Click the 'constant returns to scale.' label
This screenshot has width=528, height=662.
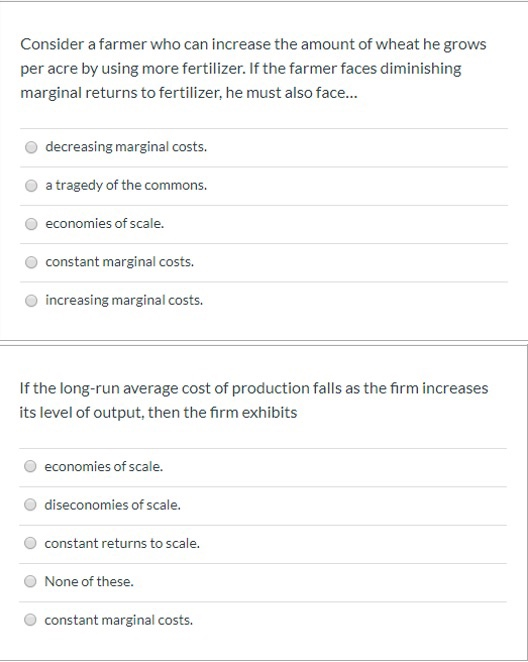[x=122, y=543]
